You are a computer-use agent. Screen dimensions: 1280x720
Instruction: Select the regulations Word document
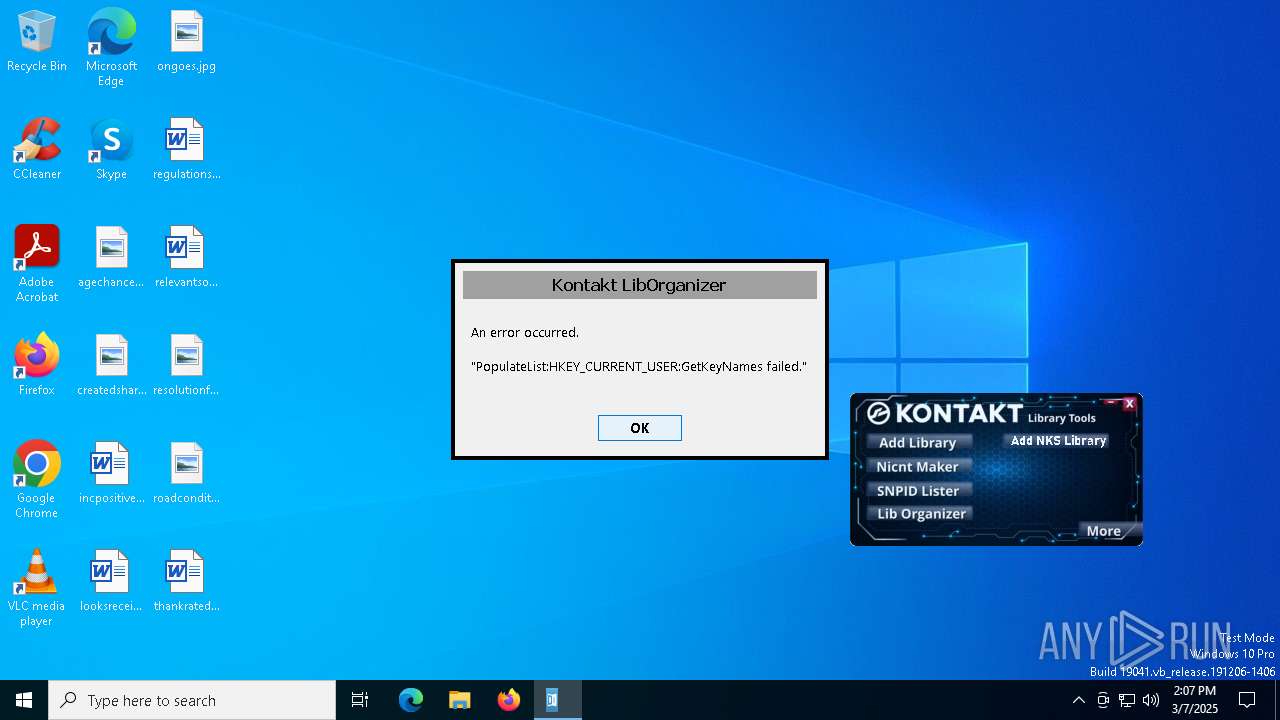click(x=186, y=150)
